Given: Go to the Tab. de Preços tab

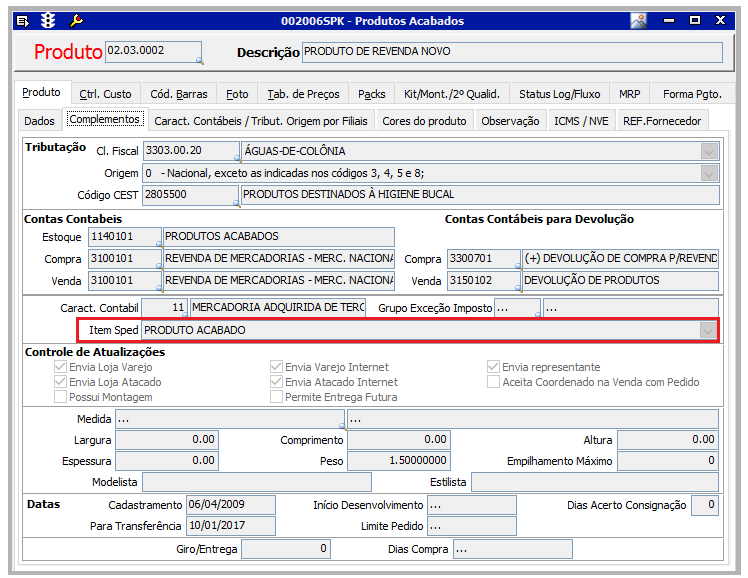Looking at the screenshot, I should pos(303,94).
